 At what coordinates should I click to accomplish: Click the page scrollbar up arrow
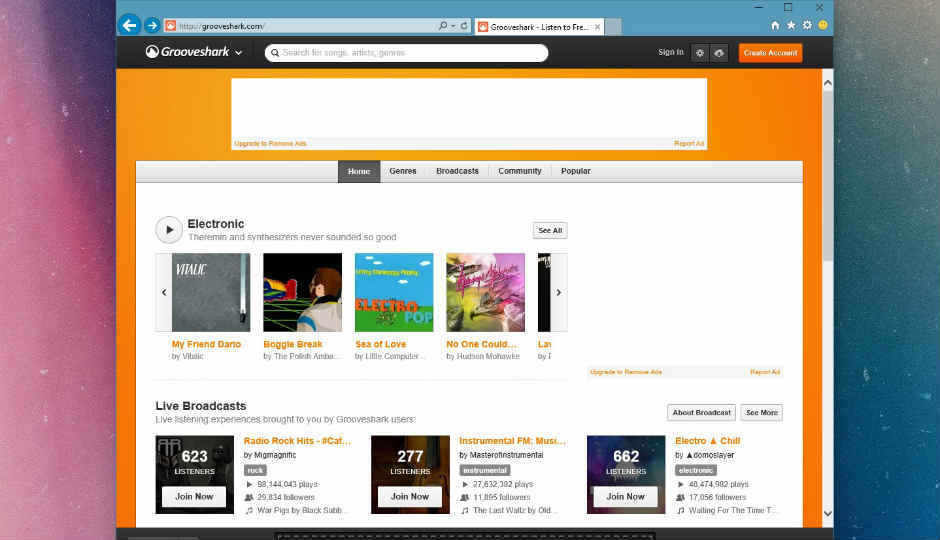tap(828, 83)
